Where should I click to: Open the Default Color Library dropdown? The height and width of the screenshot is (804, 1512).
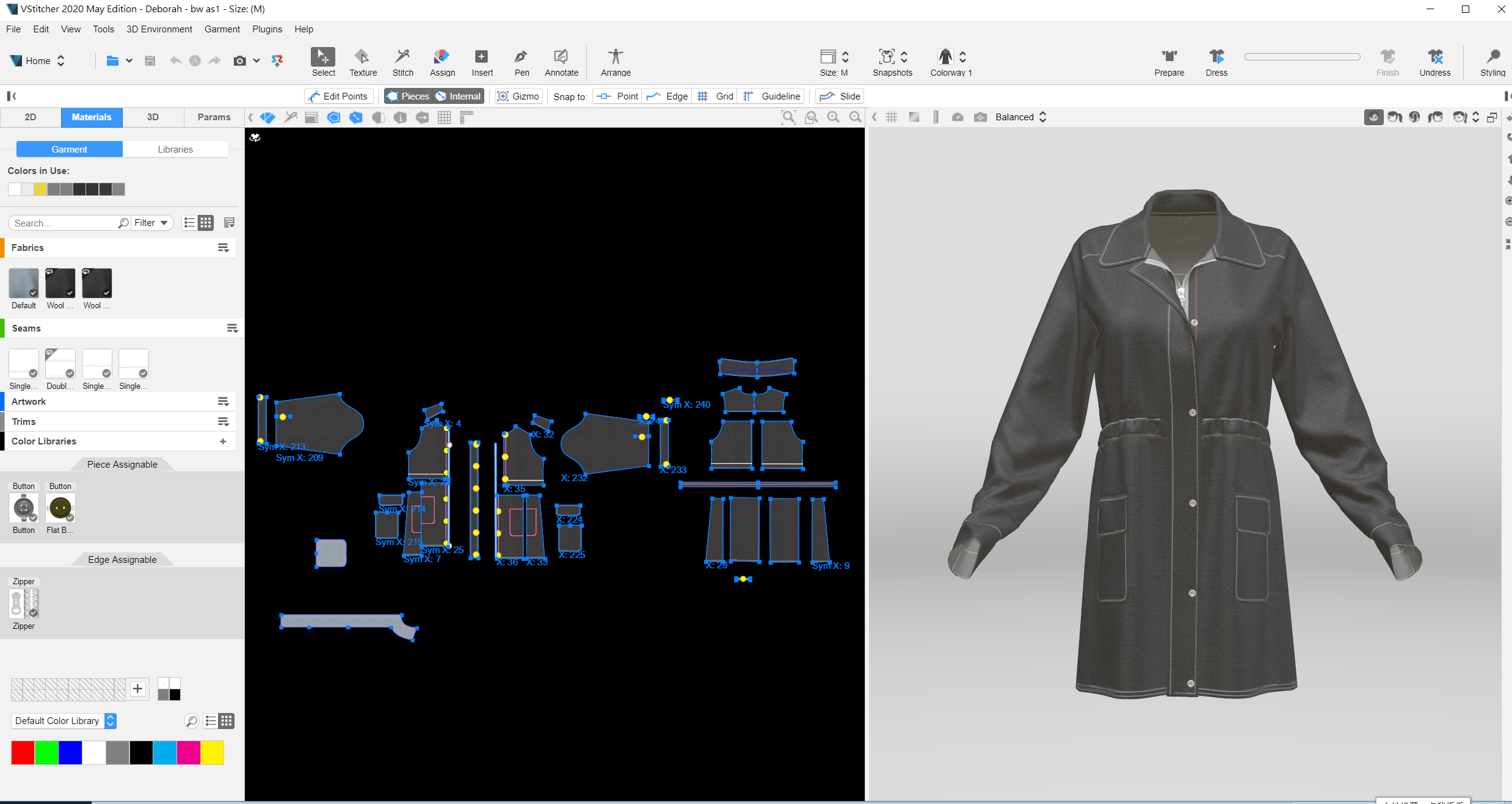(x=111, y=720)
